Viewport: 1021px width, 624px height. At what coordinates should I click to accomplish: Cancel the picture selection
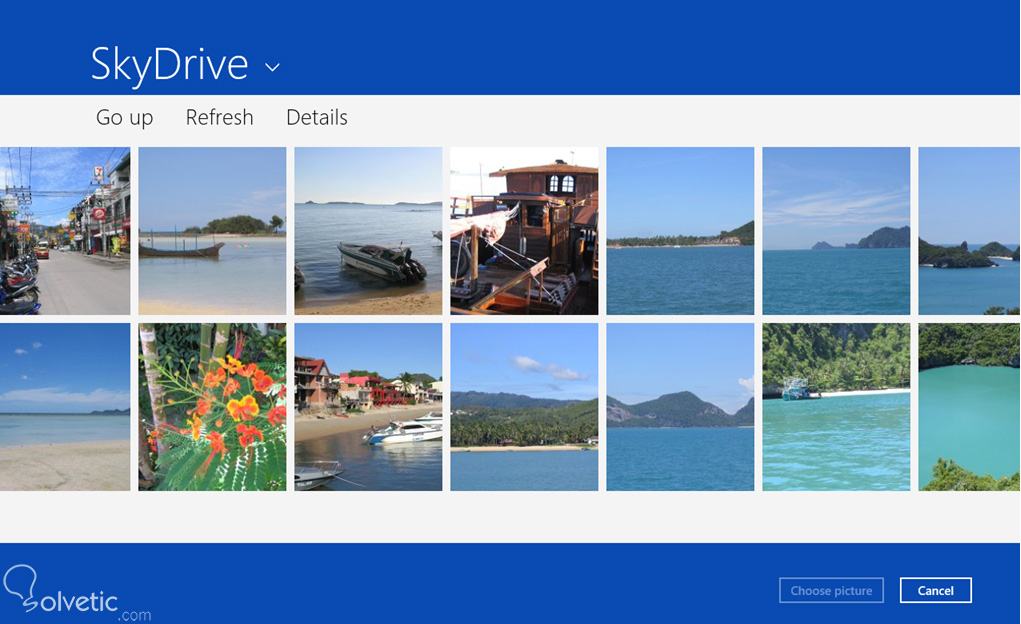(x=936, y=590)
